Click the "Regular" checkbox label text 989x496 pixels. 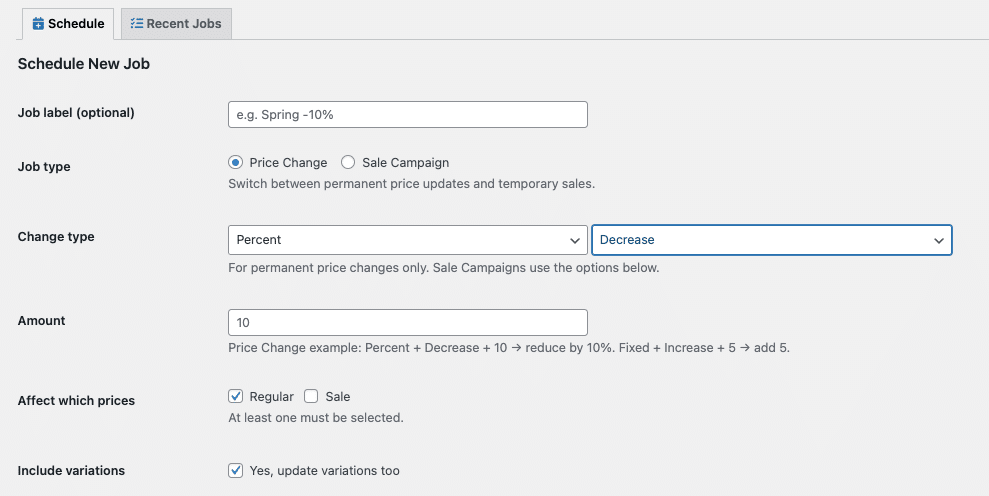[271, 396]
